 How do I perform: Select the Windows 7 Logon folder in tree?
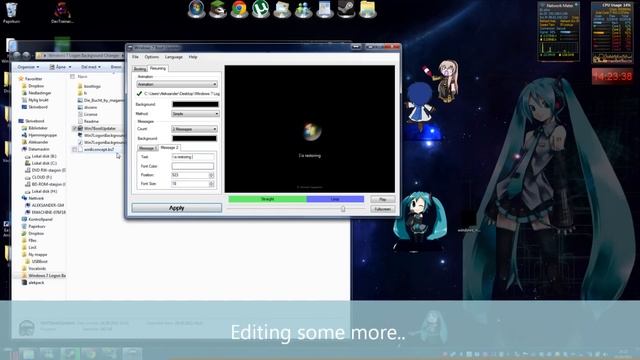44,276
